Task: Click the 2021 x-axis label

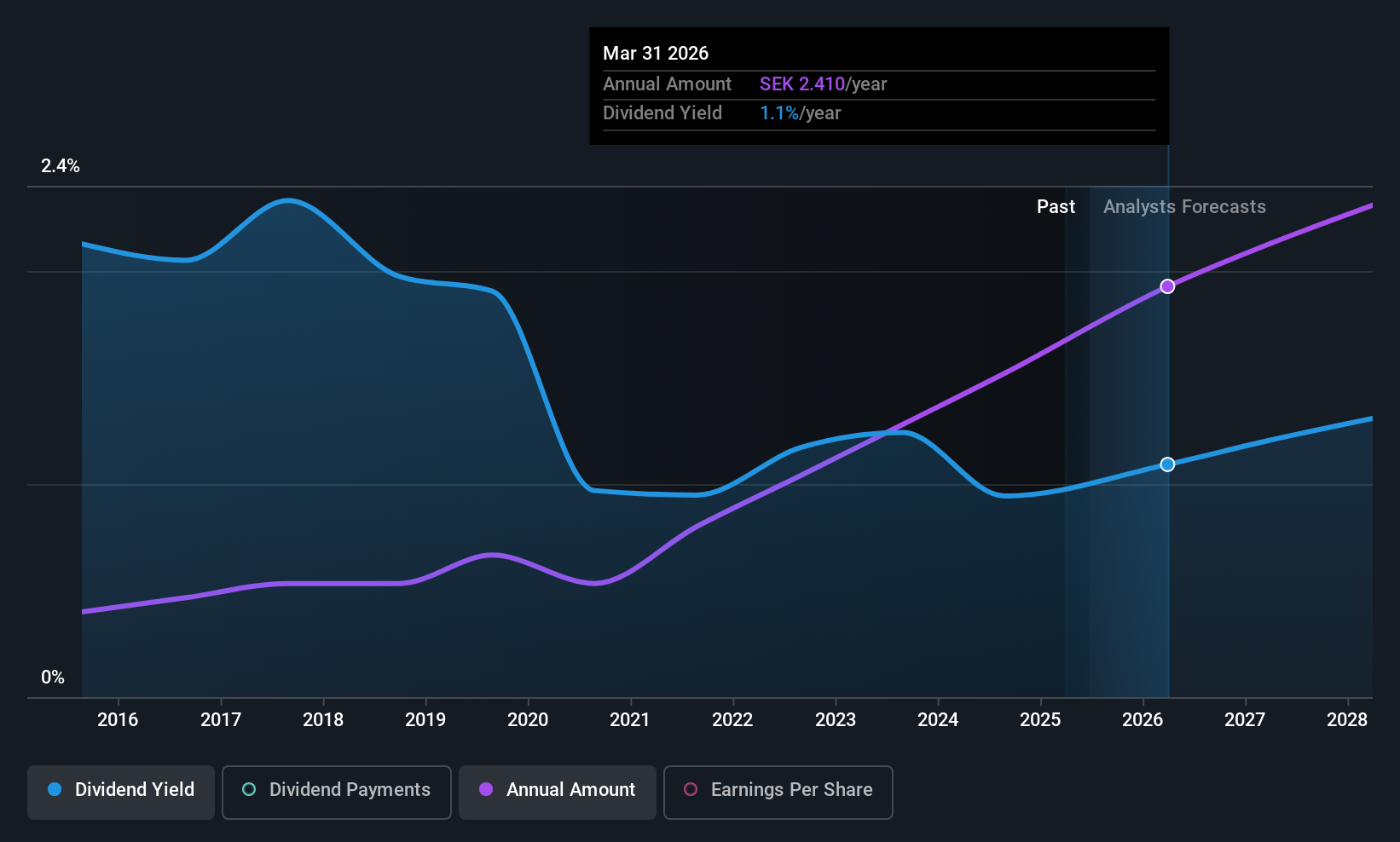Action: click(x=630, y=719)
